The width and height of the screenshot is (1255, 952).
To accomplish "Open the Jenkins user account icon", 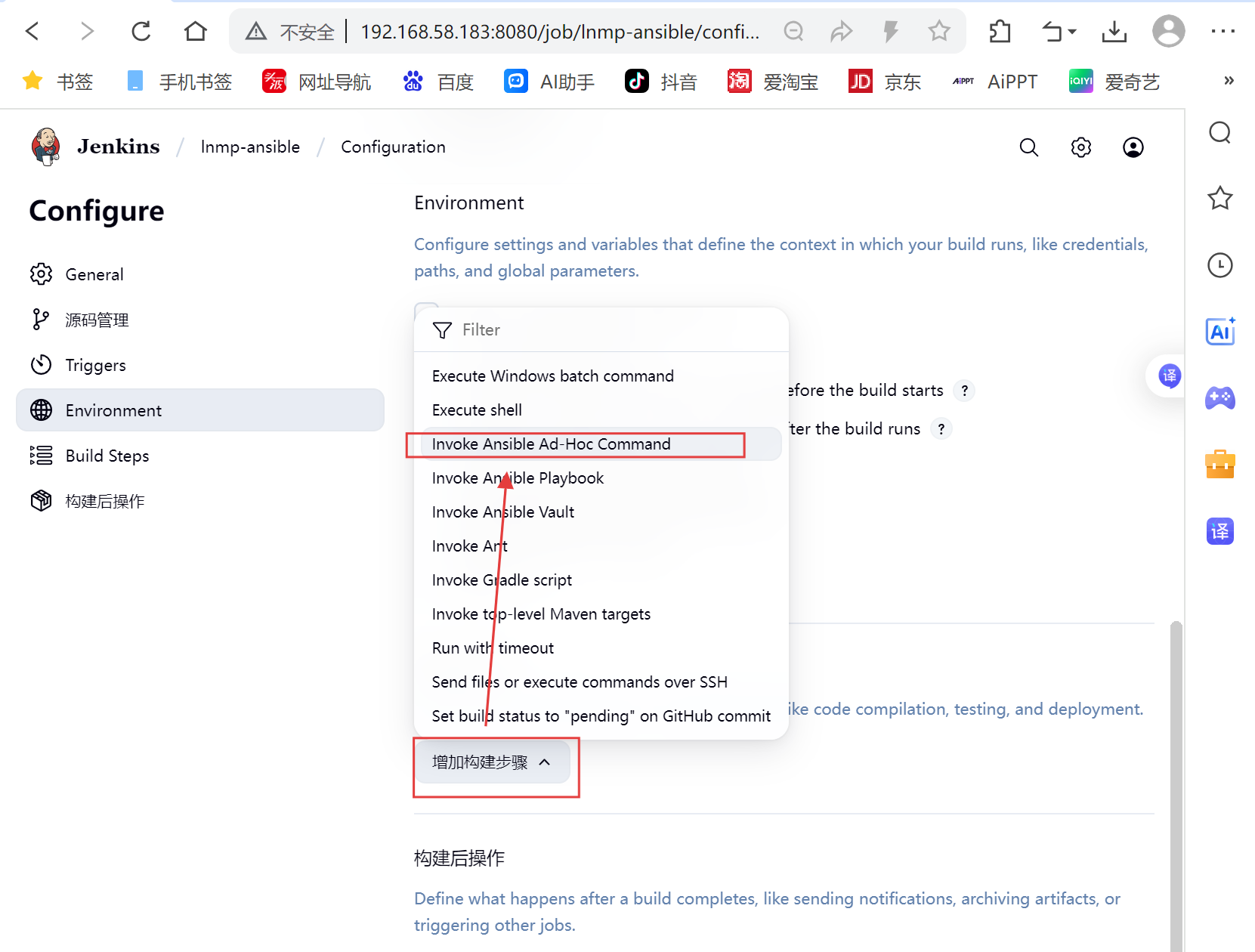I will pyautogui.click(x=1133, y=147).
